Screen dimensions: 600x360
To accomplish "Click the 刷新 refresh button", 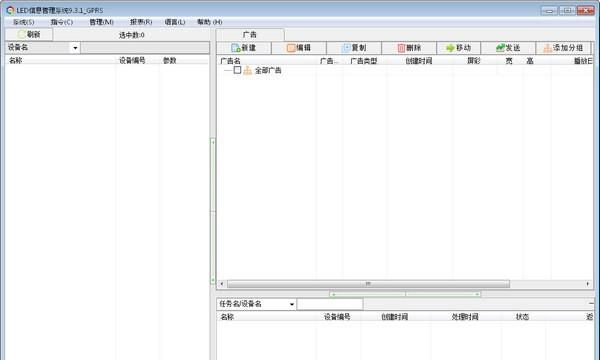I will (29, 34).
